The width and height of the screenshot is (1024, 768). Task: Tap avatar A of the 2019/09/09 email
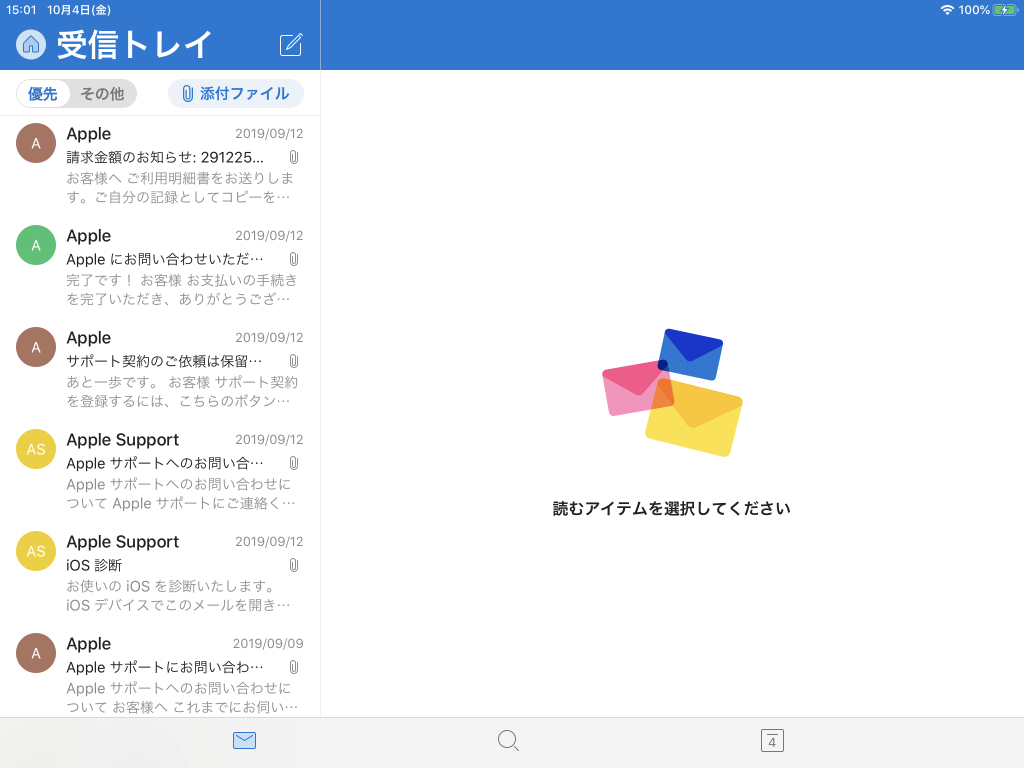pyautogui.click(x=36, y=652)
